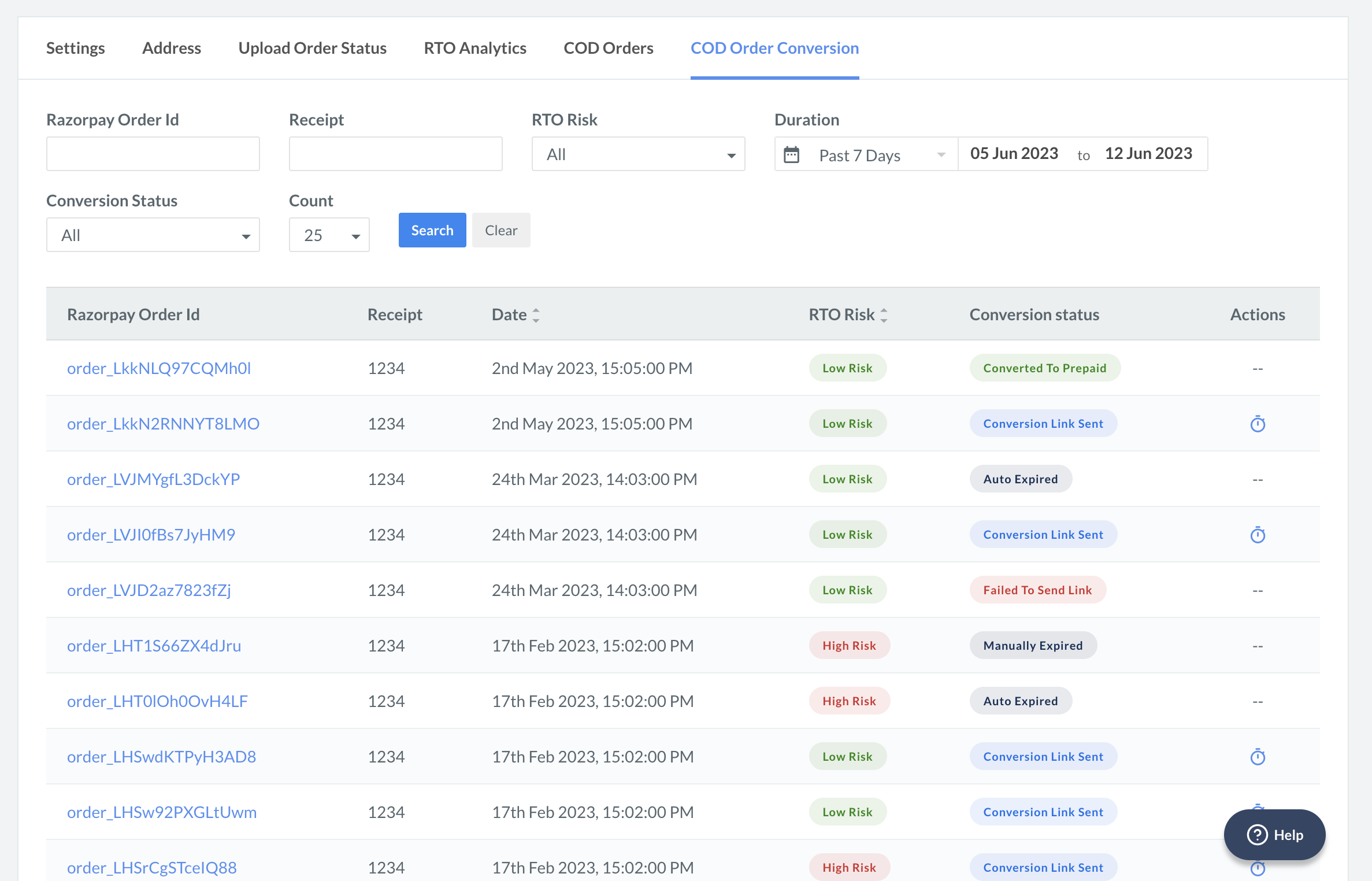Click the start date 05 Jun 2023
Image resolution: width=1372 pixels, height=881 pixels.
click(x=1014, y=153)
